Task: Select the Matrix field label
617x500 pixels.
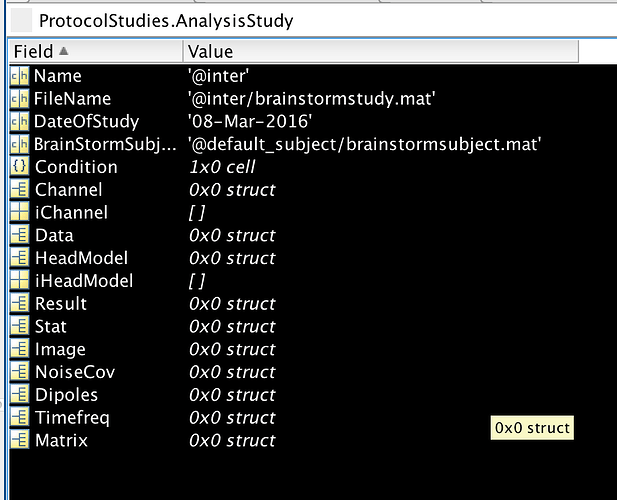Action: click(61, 441)
